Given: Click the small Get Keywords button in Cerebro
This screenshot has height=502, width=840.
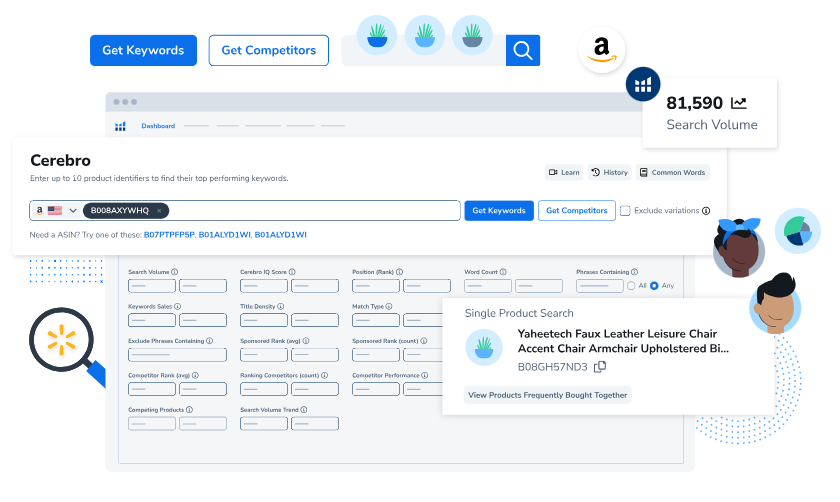Looking at the screenshot, I should tap(499, 211).
